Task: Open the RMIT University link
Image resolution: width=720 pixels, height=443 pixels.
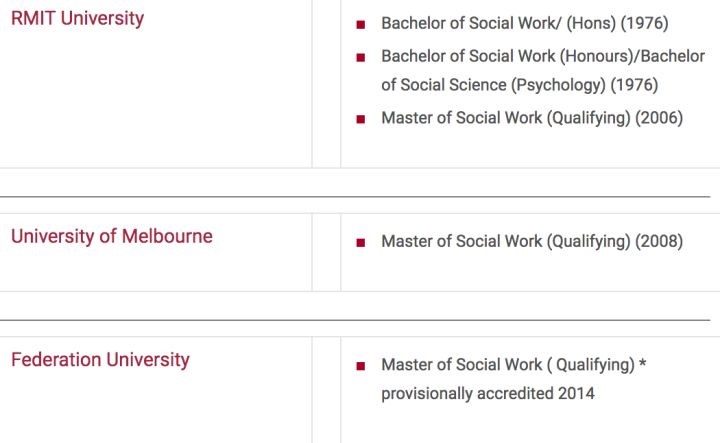Action: click(77, 19)
